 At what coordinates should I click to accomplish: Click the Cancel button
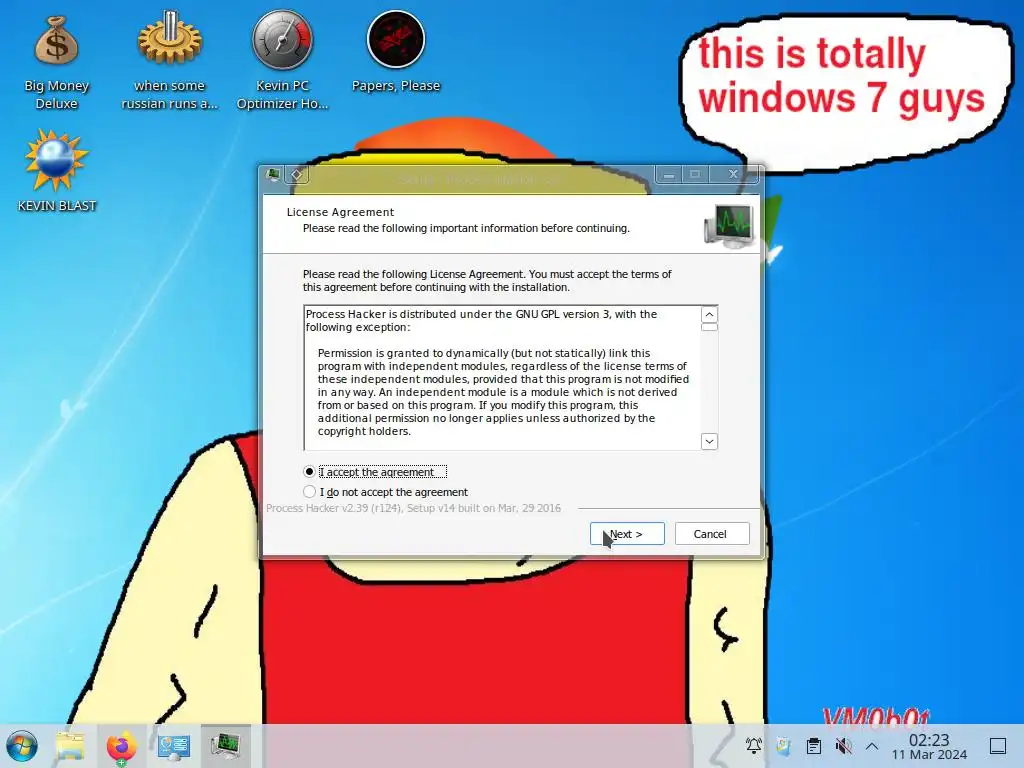point(712,534)
